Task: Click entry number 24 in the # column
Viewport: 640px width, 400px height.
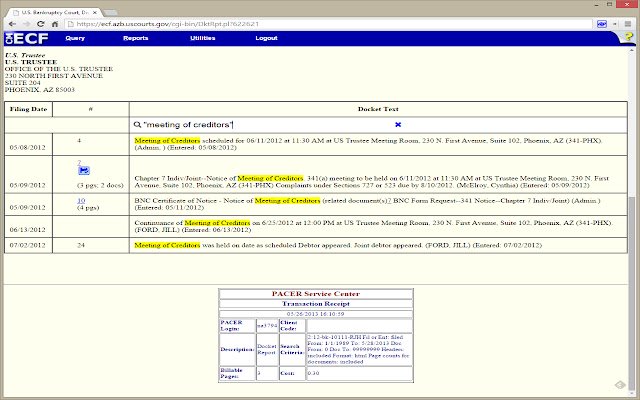Action: click(x=81, y=245)
